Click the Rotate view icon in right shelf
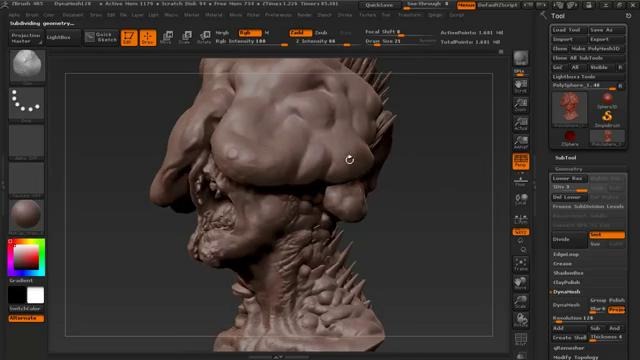 pyautogui.click(x=520, y=320)
